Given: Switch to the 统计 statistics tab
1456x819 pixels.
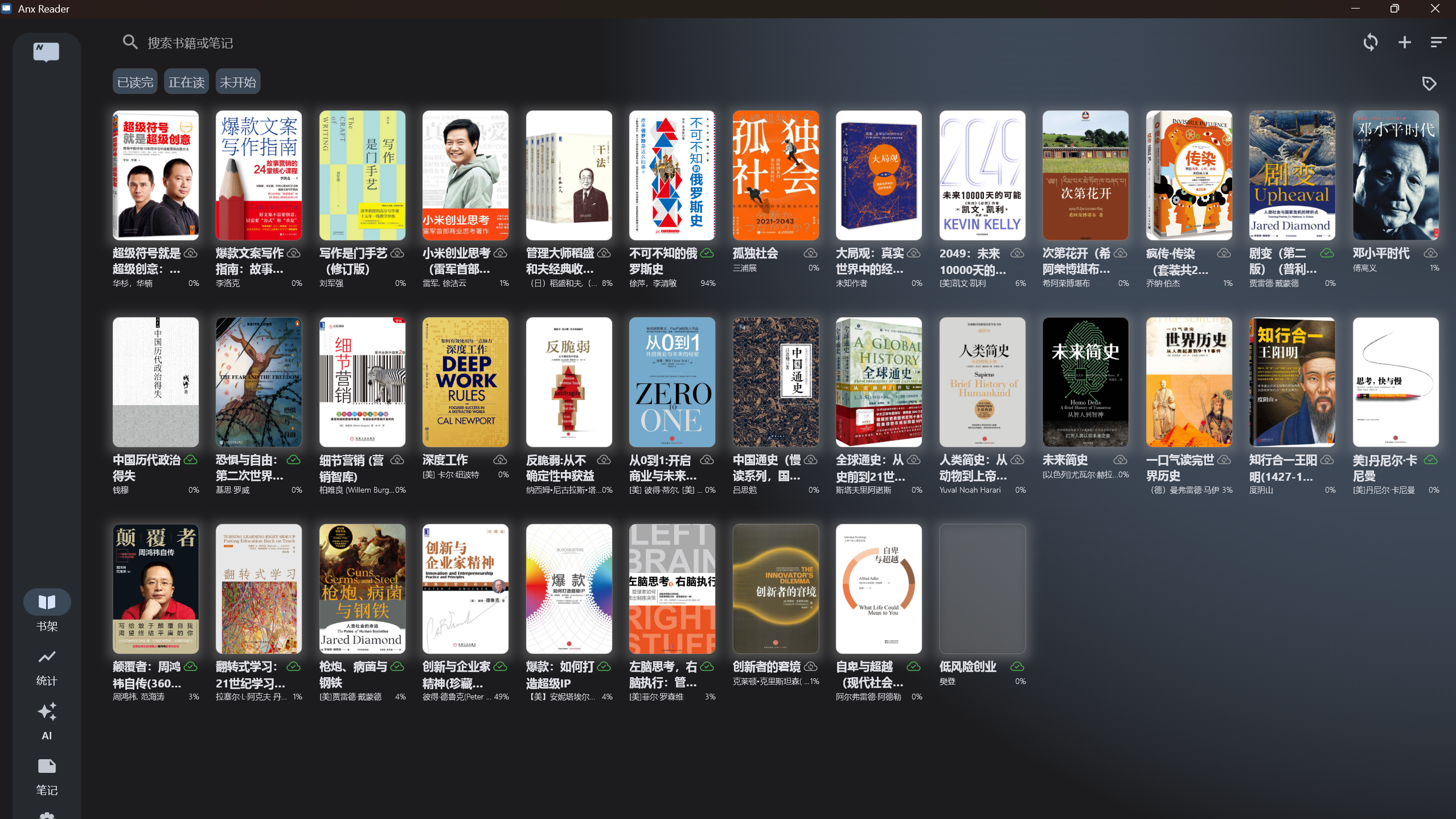Looking at the screenshot, I should 47,668.
